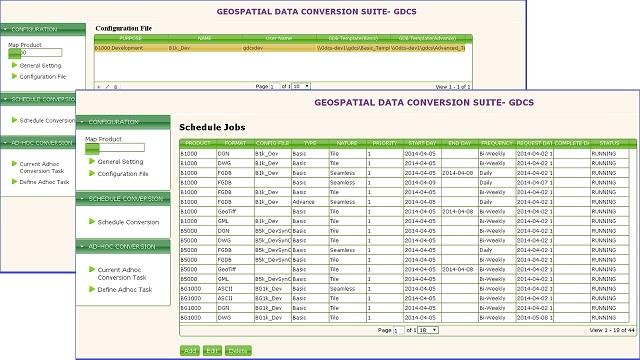
Task: Click the Edit button below Schedule Jobs
Action: pos(212,351)
